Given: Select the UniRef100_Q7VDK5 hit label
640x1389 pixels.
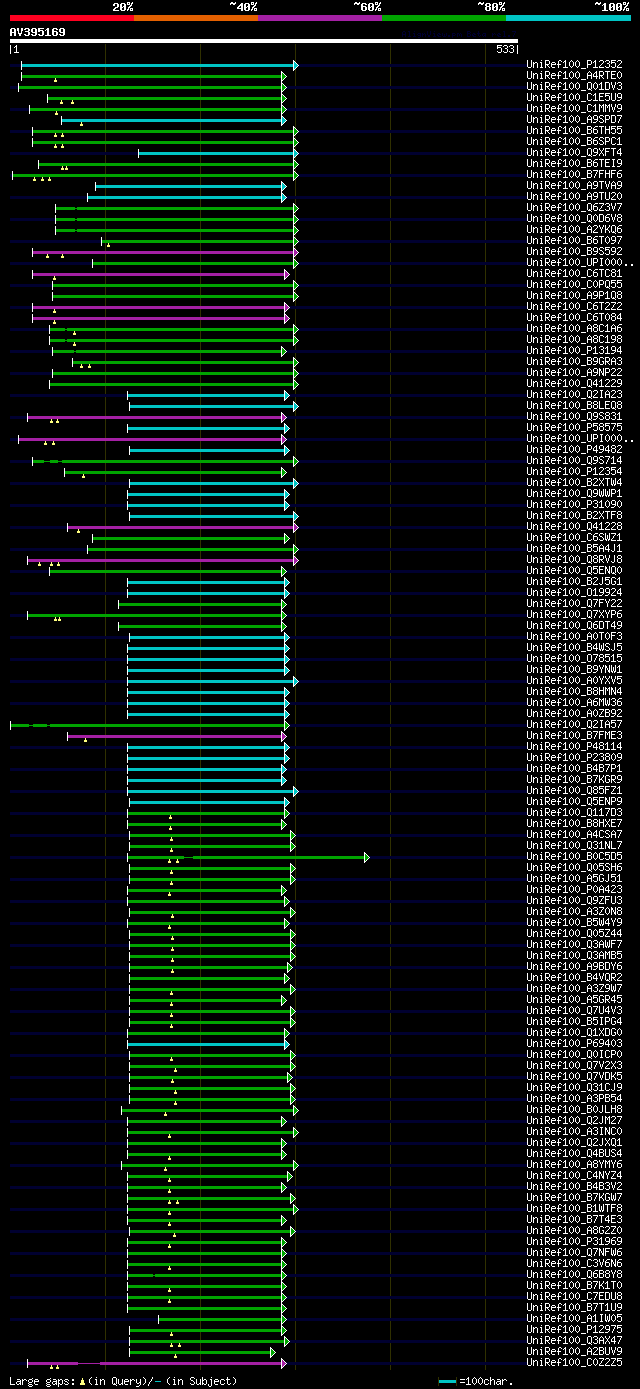Looking at the screenshot, I should coord(574,1077).
